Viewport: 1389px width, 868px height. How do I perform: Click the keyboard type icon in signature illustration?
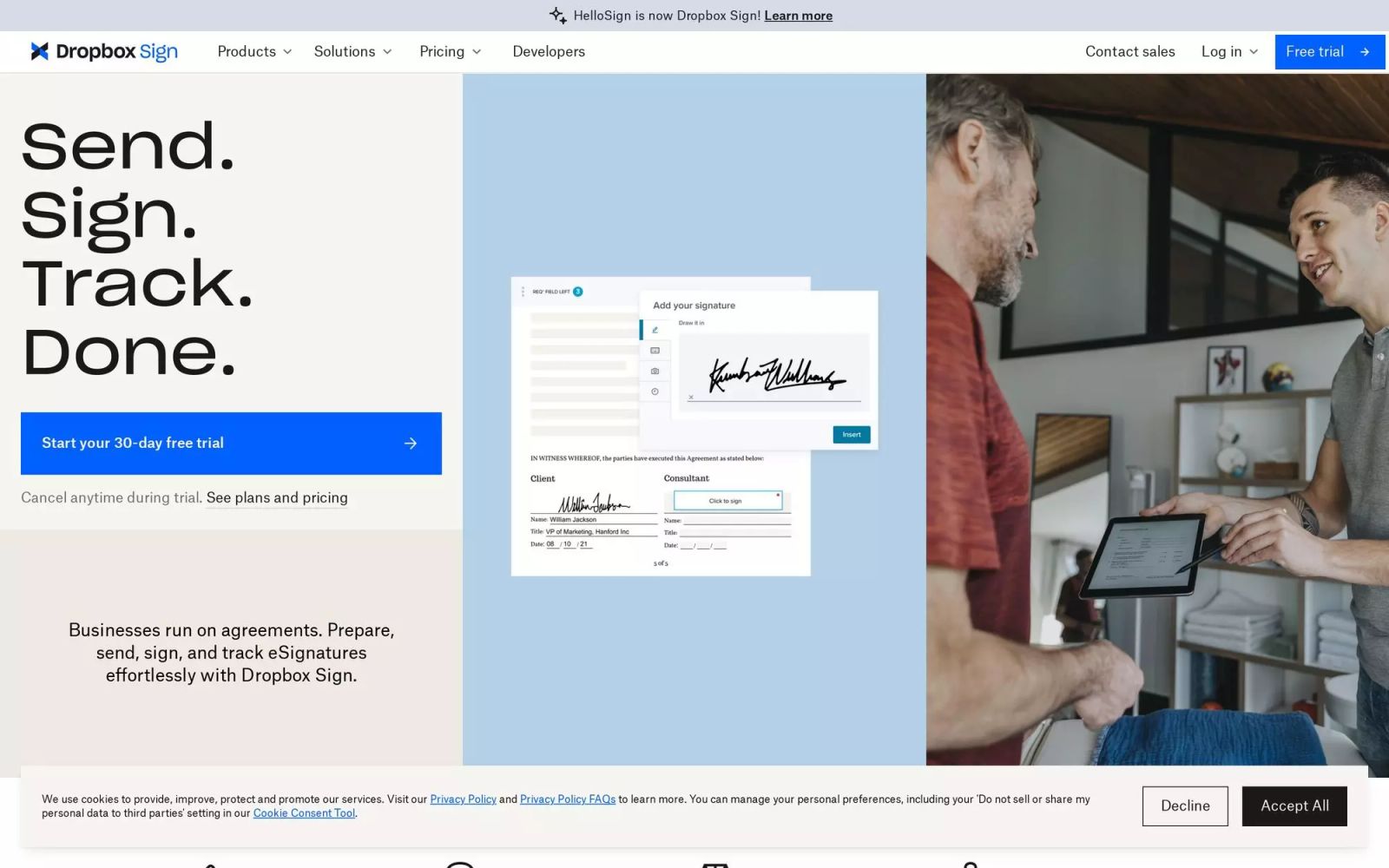point(655,351)
